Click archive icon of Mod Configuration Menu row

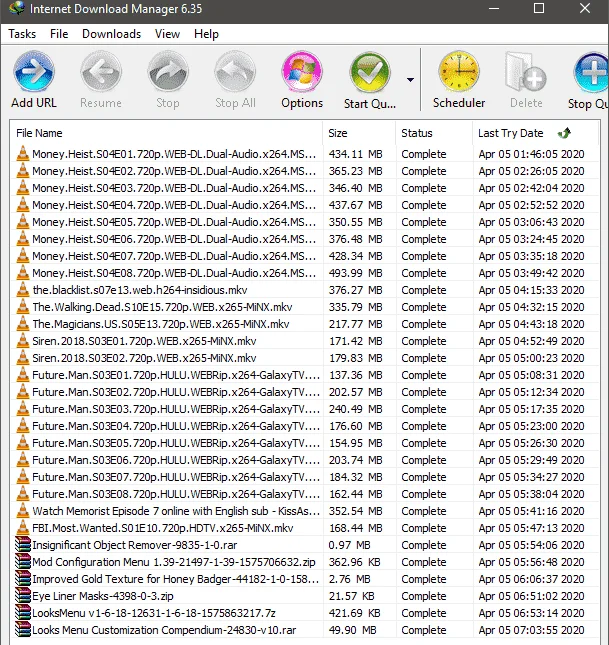pyautogui.click(x=23, y=562)
